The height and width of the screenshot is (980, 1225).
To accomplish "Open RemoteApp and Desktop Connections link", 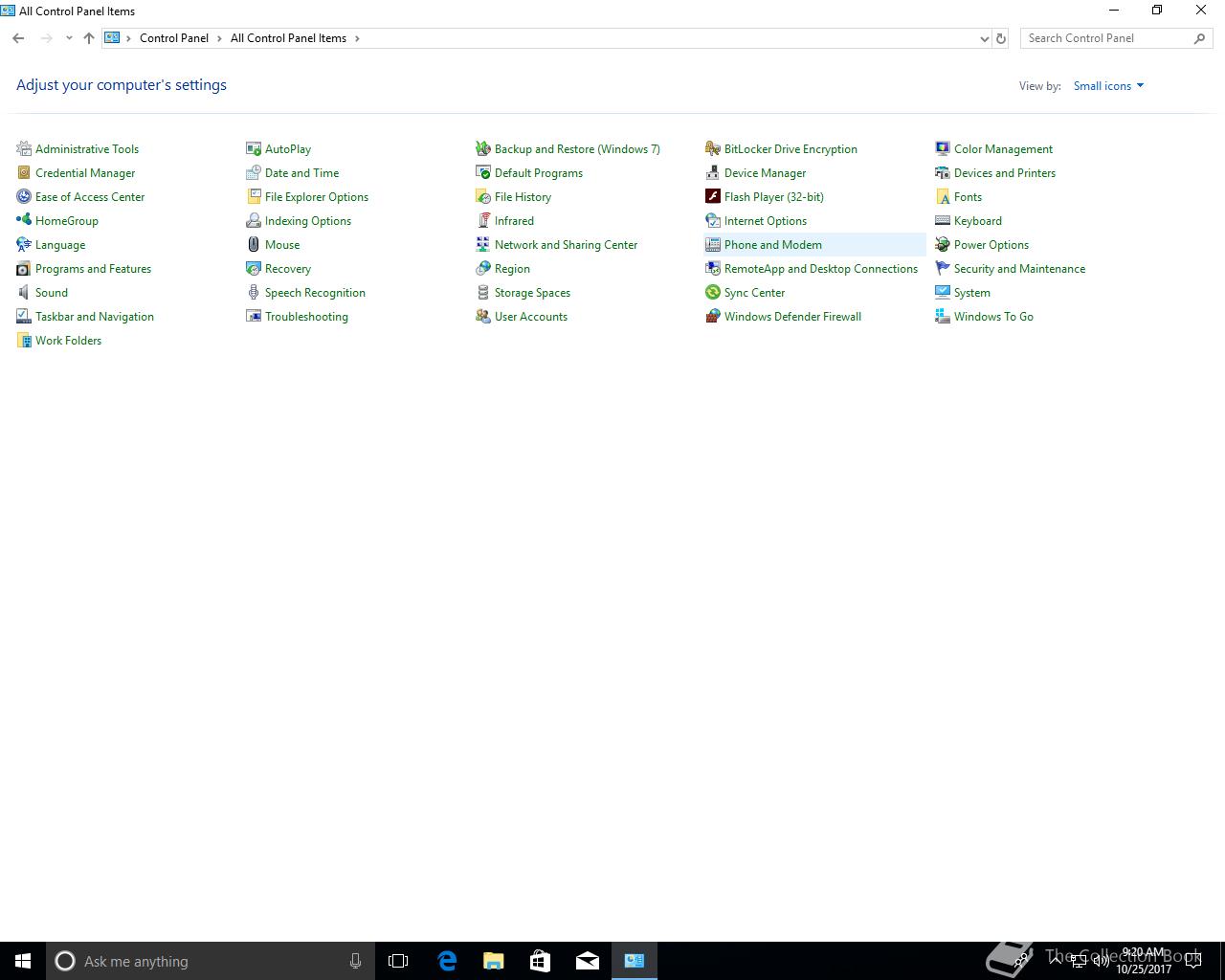I will coord(821,268).
